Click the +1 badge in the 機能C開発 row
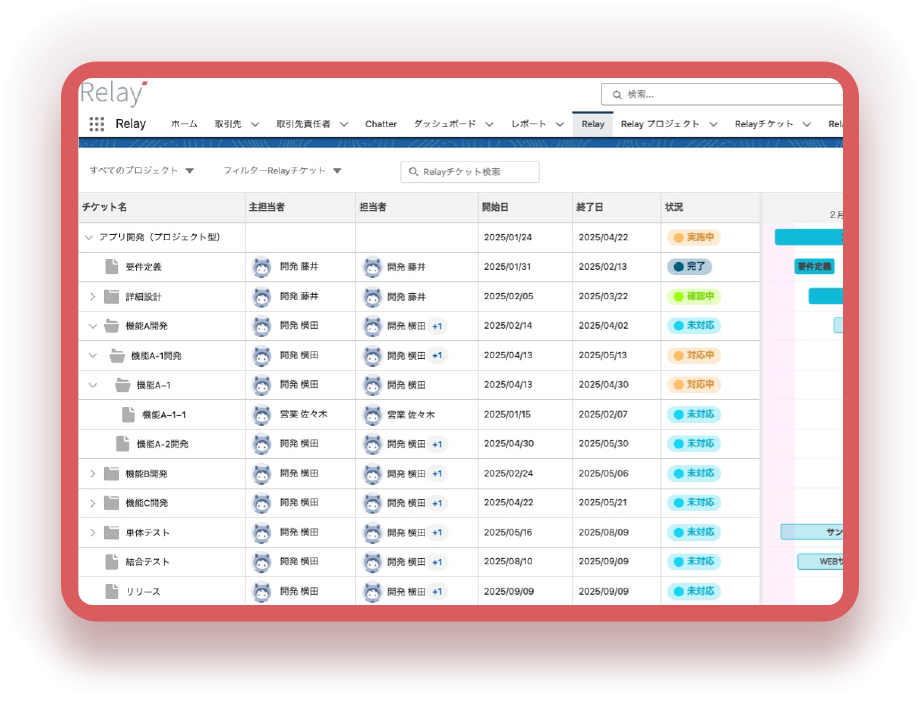Screen dimensions: 920x702 coord(437,503)
